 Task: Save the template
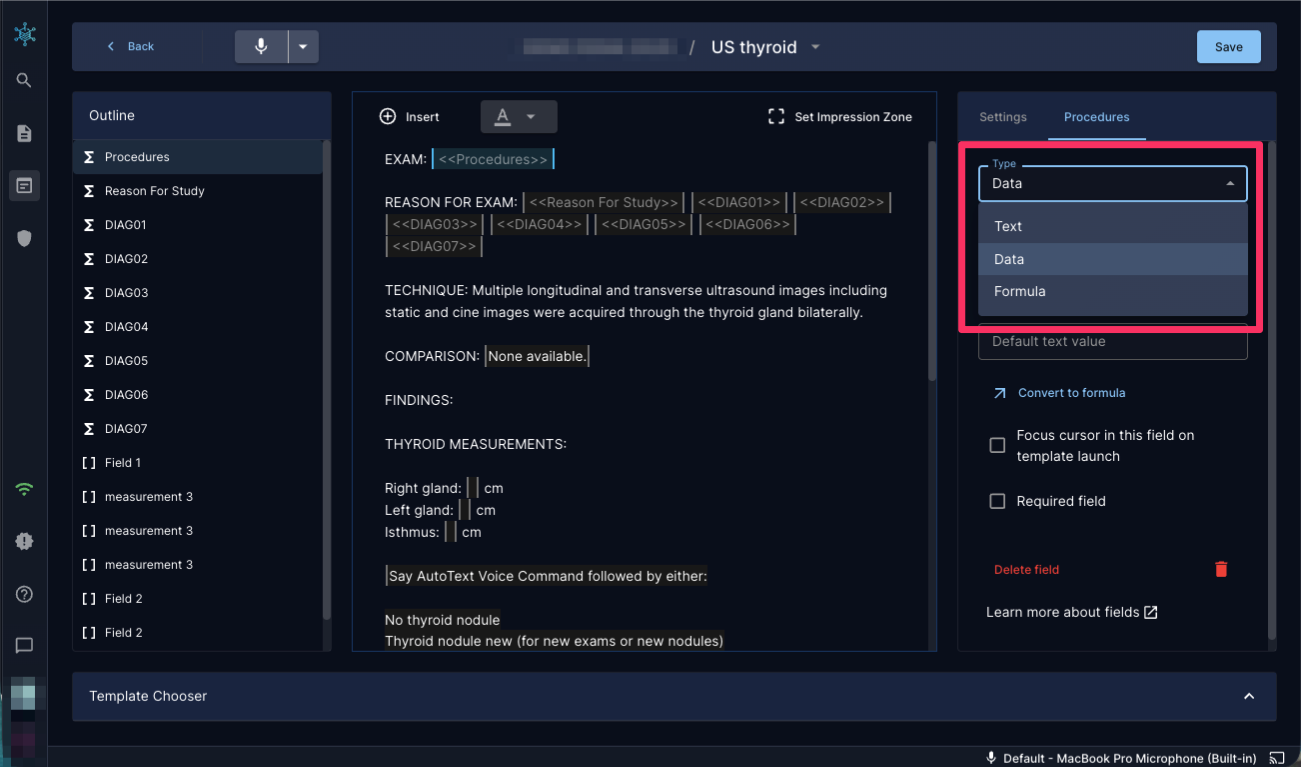coord(1228,47)
